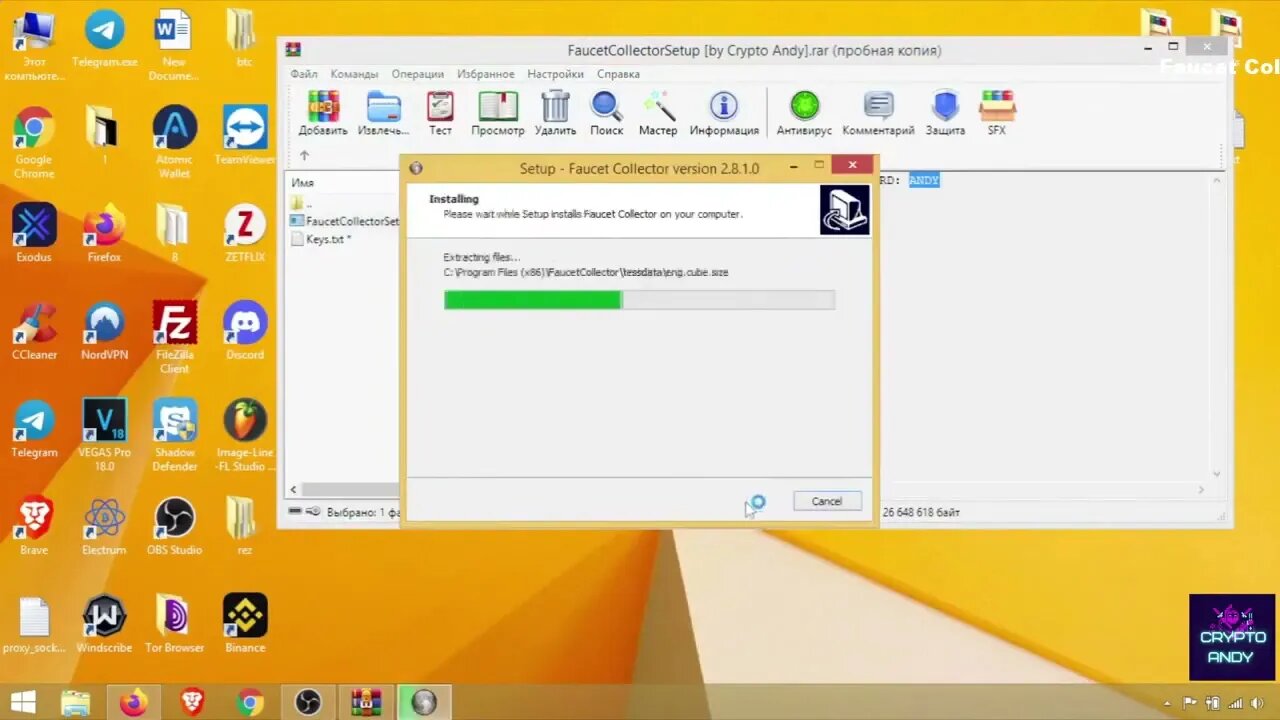The image size is (1280, 720).
Task: Open the Команды menu
Action: pos(354,74)
